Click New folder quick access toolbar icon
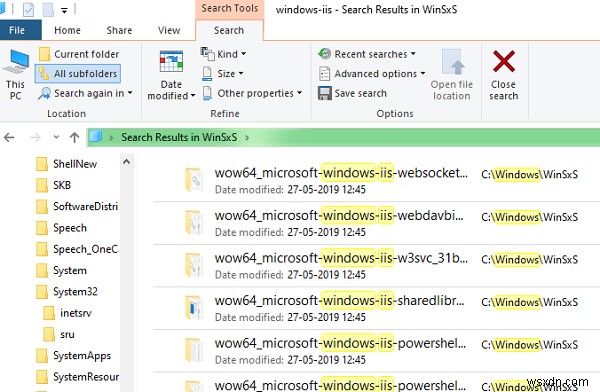 click(x=48, y=10)
